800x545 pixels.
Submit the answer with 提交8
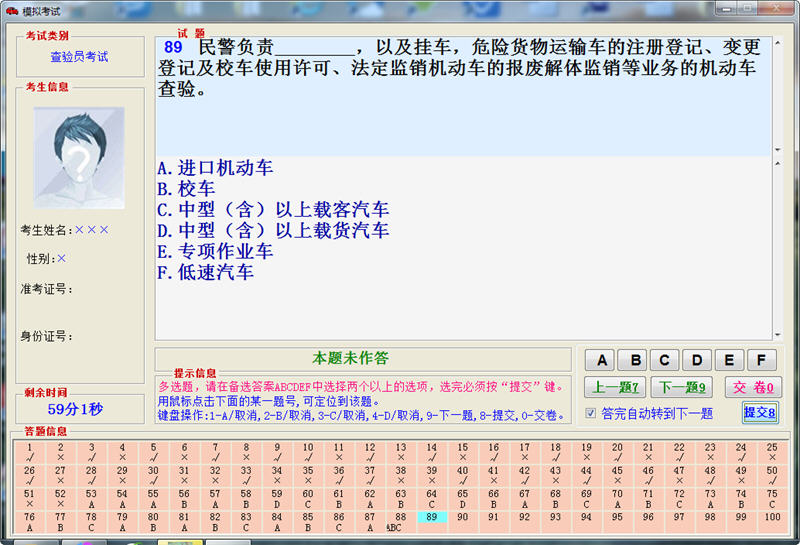click(x=760, y=412)
